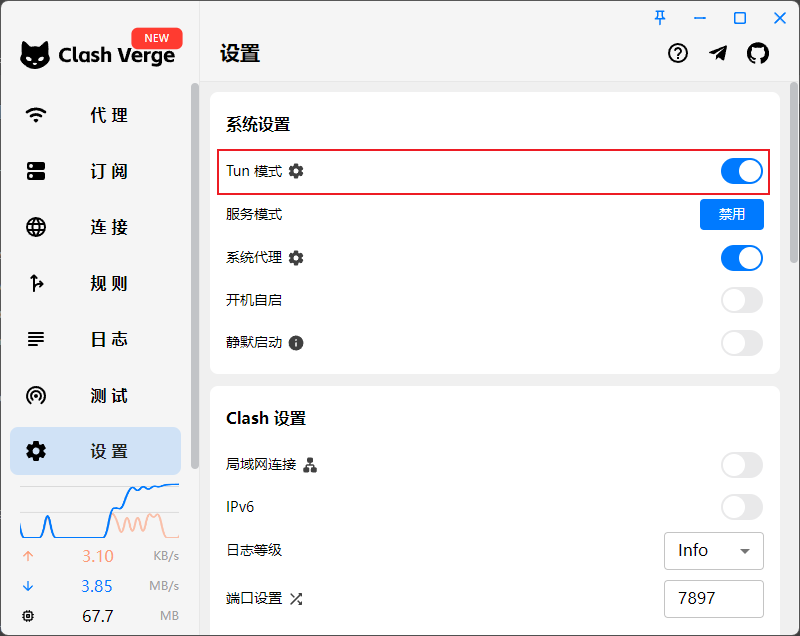Go to the 代理 (Proxies) page
The width and height of the screenshot is (800, 636).
click(x=95, y=115)
